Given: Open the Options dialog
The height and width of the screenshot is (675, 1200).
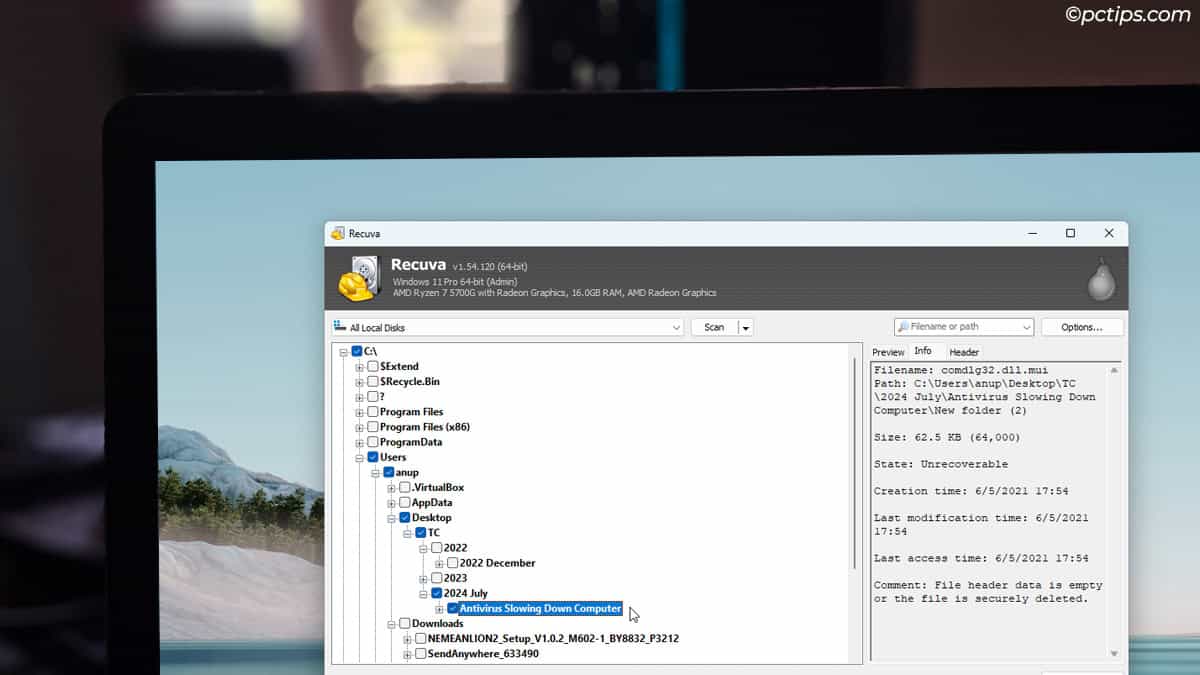Looking at the screenshot, I should [1081, 326].
